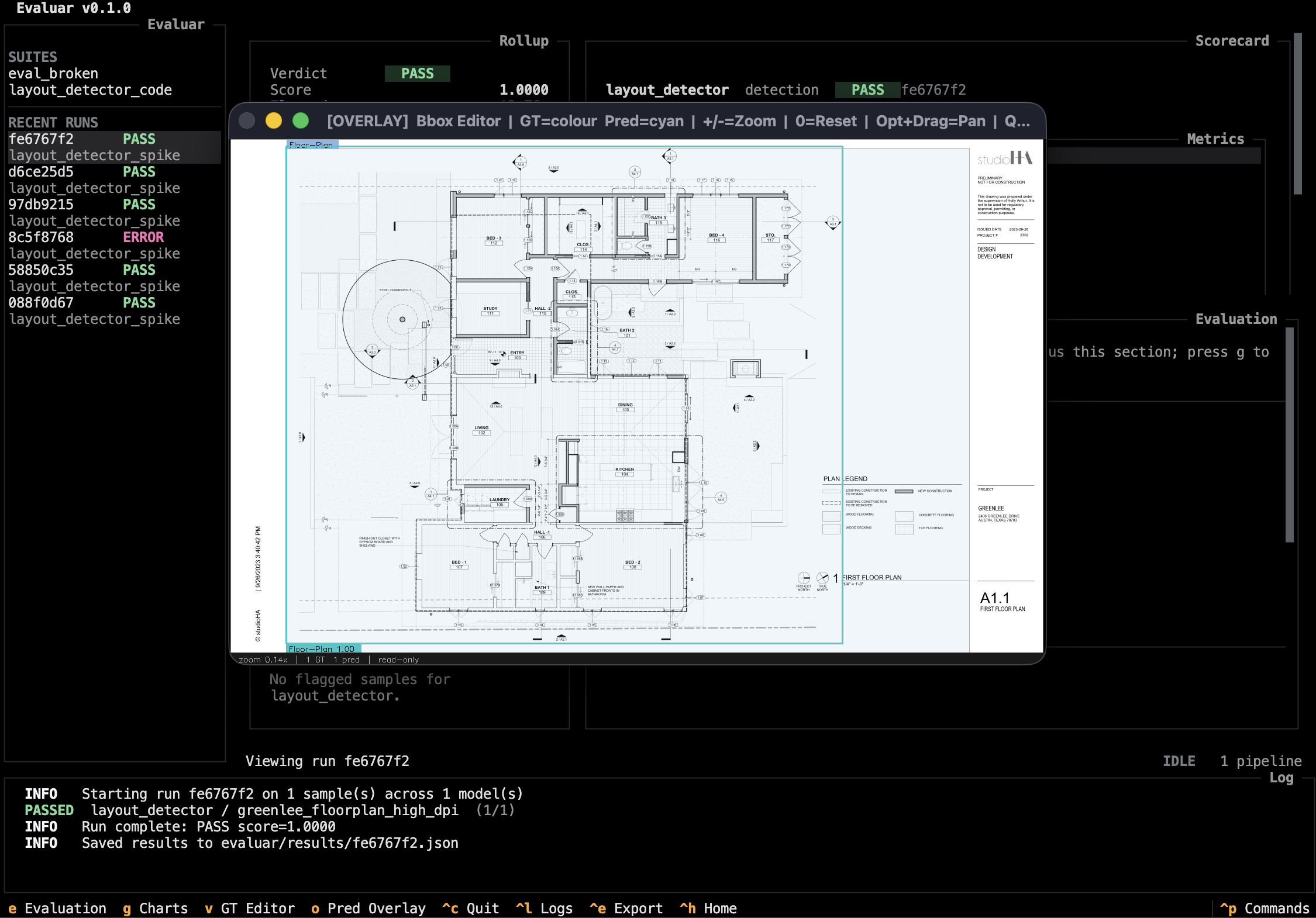Click the Scorecard panel scrollbar
This screenshot has width=1316, height=918.
click(1297, 113)
